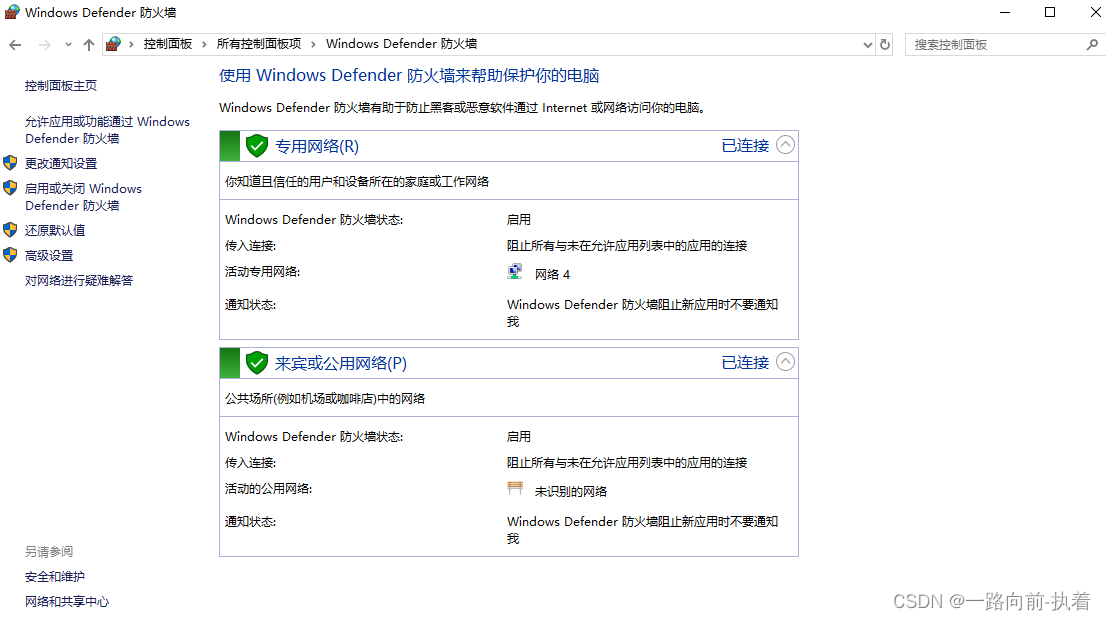Open 高级设置 link
The width and height of the screenshot is (1106, 620).
point(49,255)
